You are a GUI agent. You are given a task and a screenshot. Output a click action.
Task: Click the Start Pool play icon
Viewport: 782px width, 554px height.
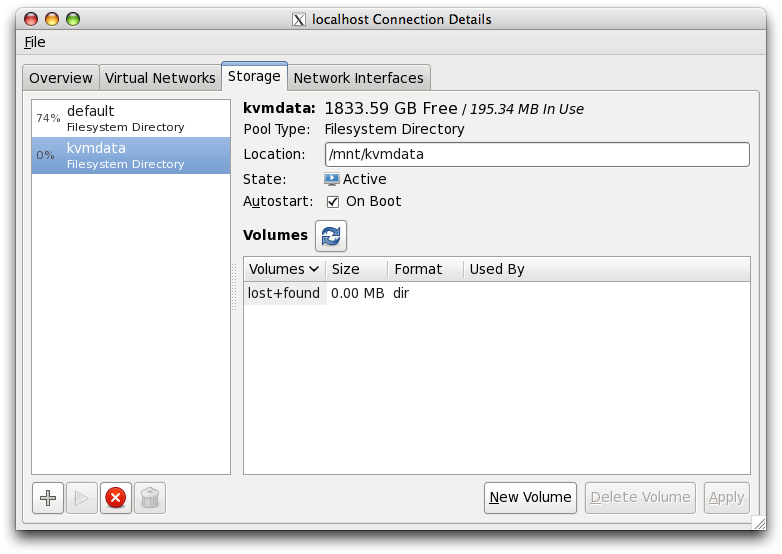(x=82, y=498)
